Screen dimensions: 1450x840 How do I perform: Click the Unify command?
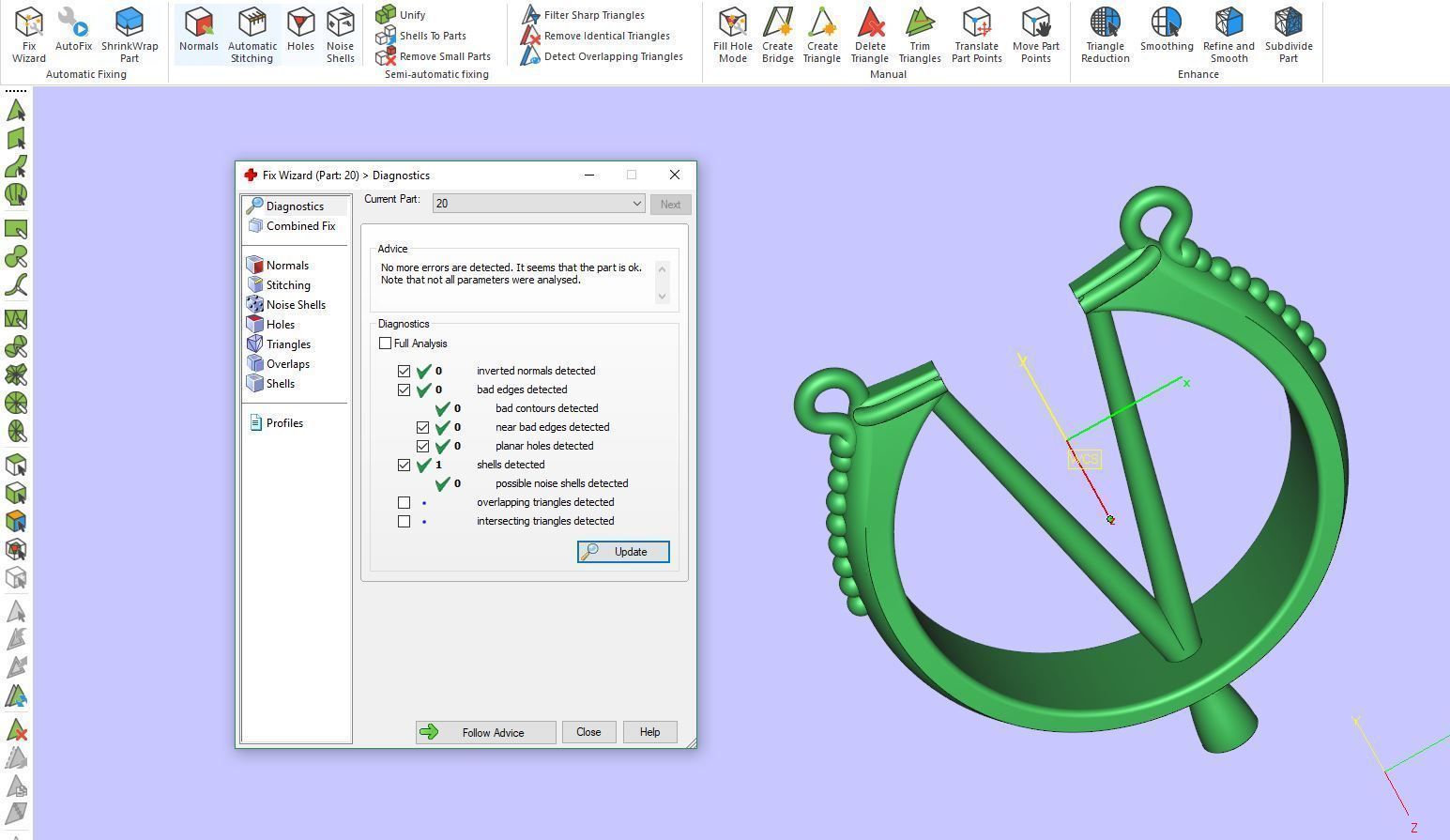coord(401,15)
